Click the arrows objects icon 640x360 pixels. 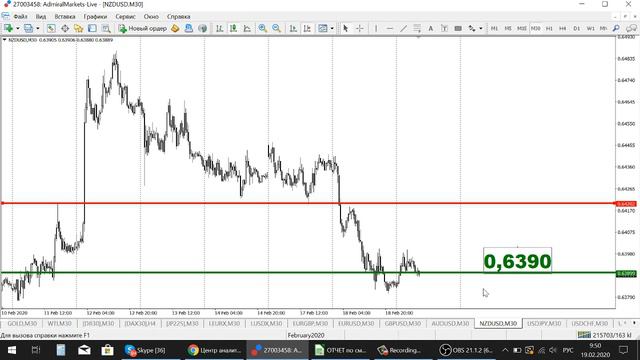472,28
